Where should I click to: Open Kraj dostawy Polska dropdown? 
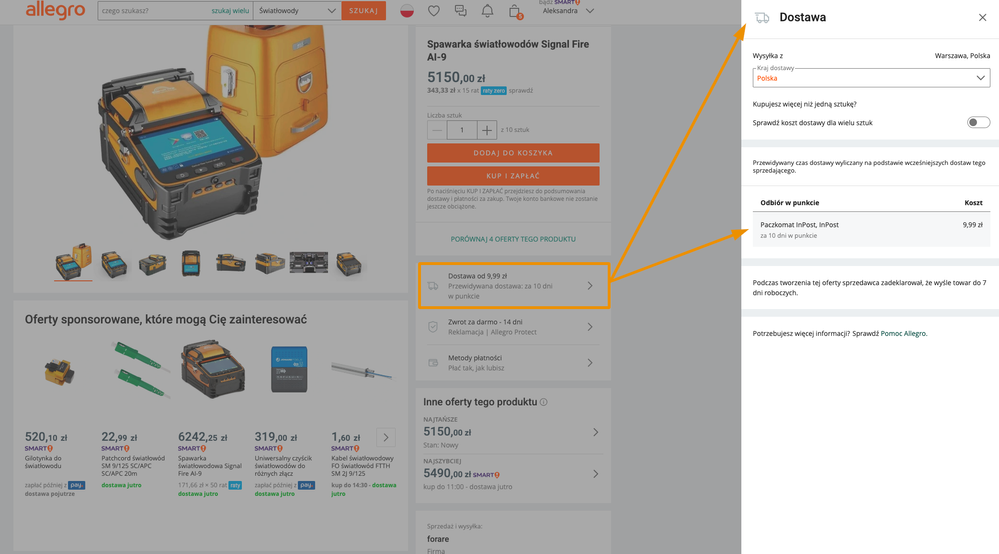click(x=871, y=78)
